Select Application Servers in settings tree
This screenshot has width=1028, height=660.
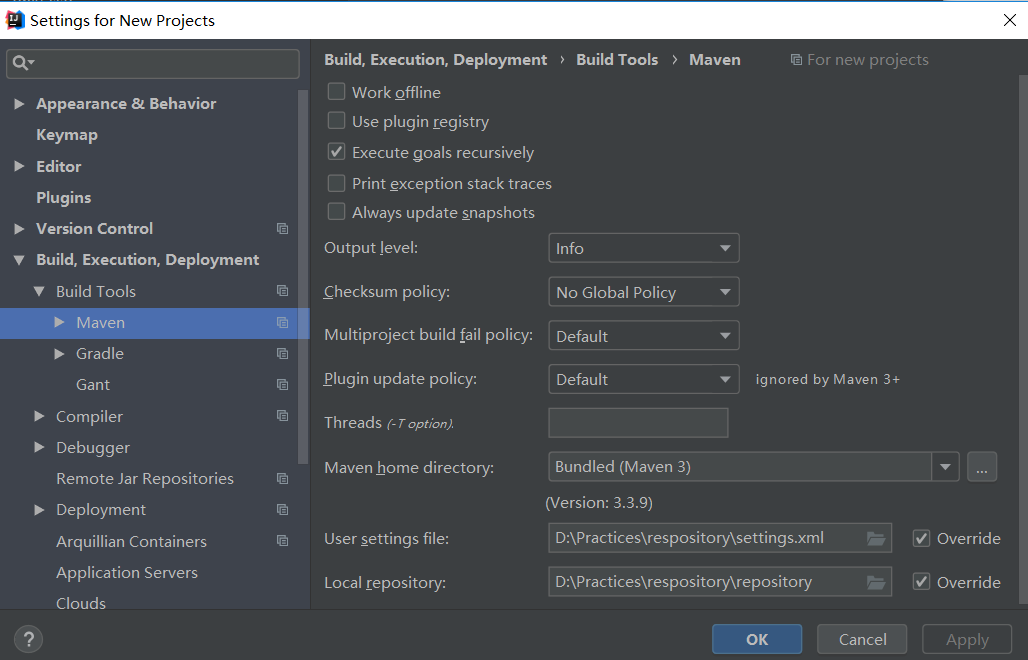click(127, 573)
